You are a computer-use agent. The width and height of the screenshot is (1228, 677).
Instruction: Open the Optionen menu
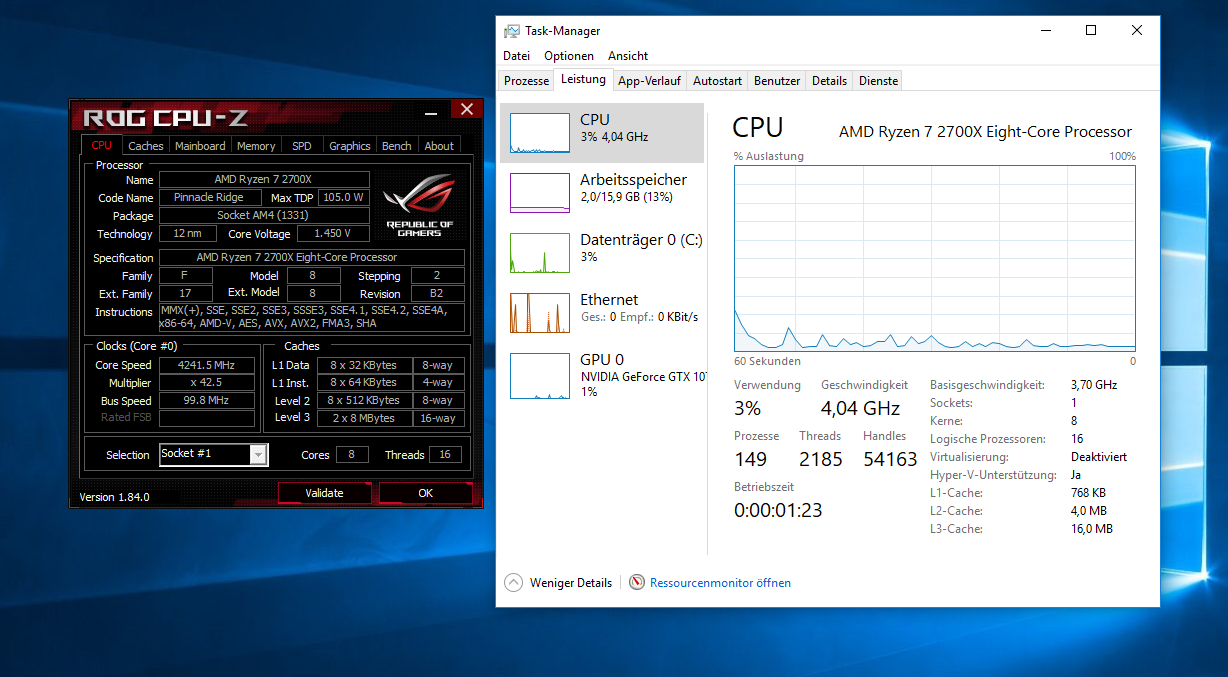569,56
